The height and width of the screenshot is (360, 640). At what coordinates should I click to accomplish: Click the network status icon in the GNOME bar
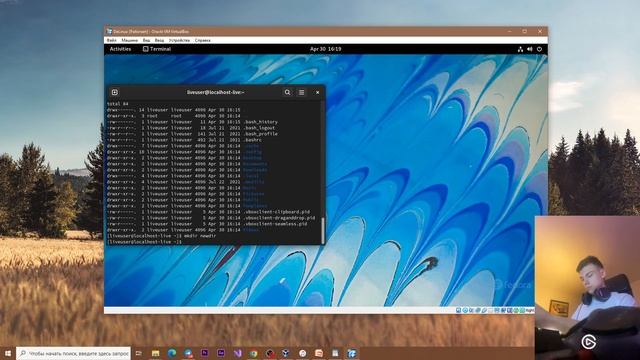[520, 49]
